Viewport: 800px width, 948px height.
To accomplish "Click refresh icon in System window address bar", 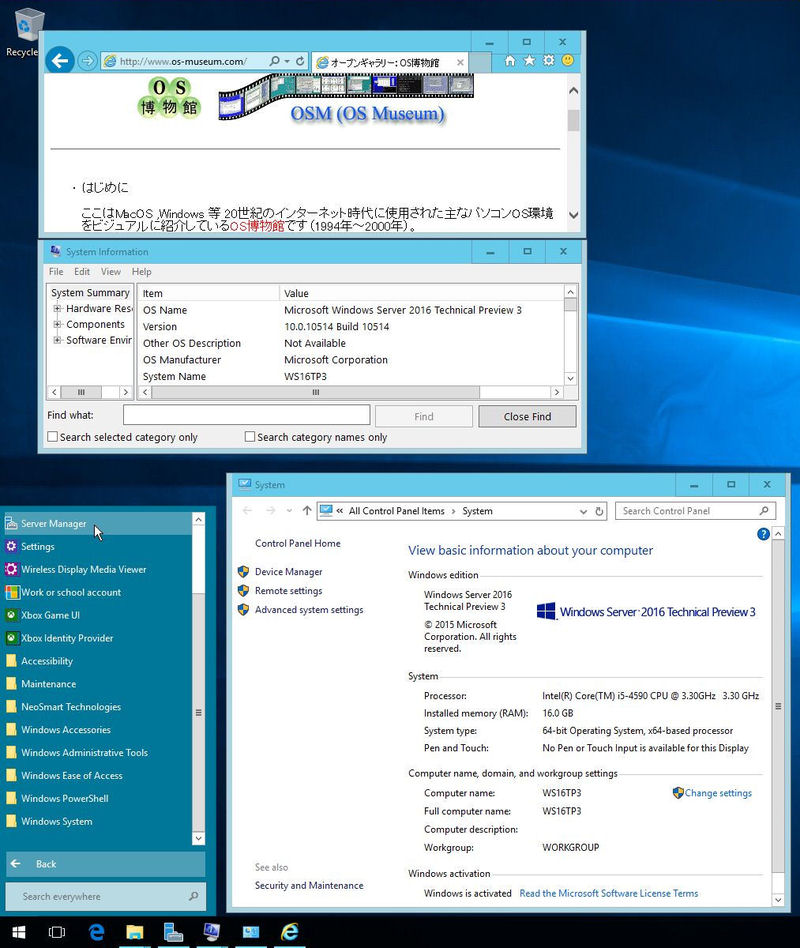I will (x=599, y=511).
